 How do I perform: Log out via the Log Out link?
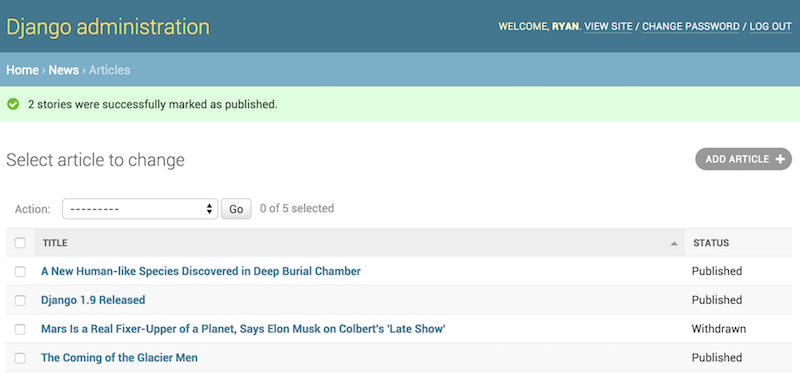[x=770, y=27]
